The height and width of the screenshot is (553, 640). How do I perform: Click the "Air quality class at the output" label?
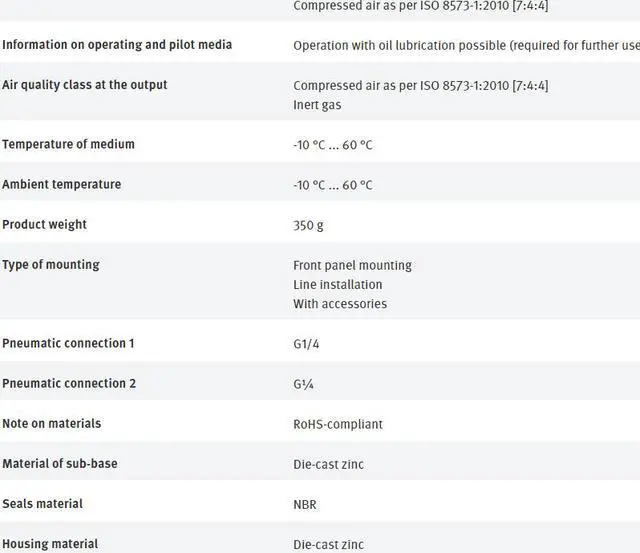[x=85, y=85]
